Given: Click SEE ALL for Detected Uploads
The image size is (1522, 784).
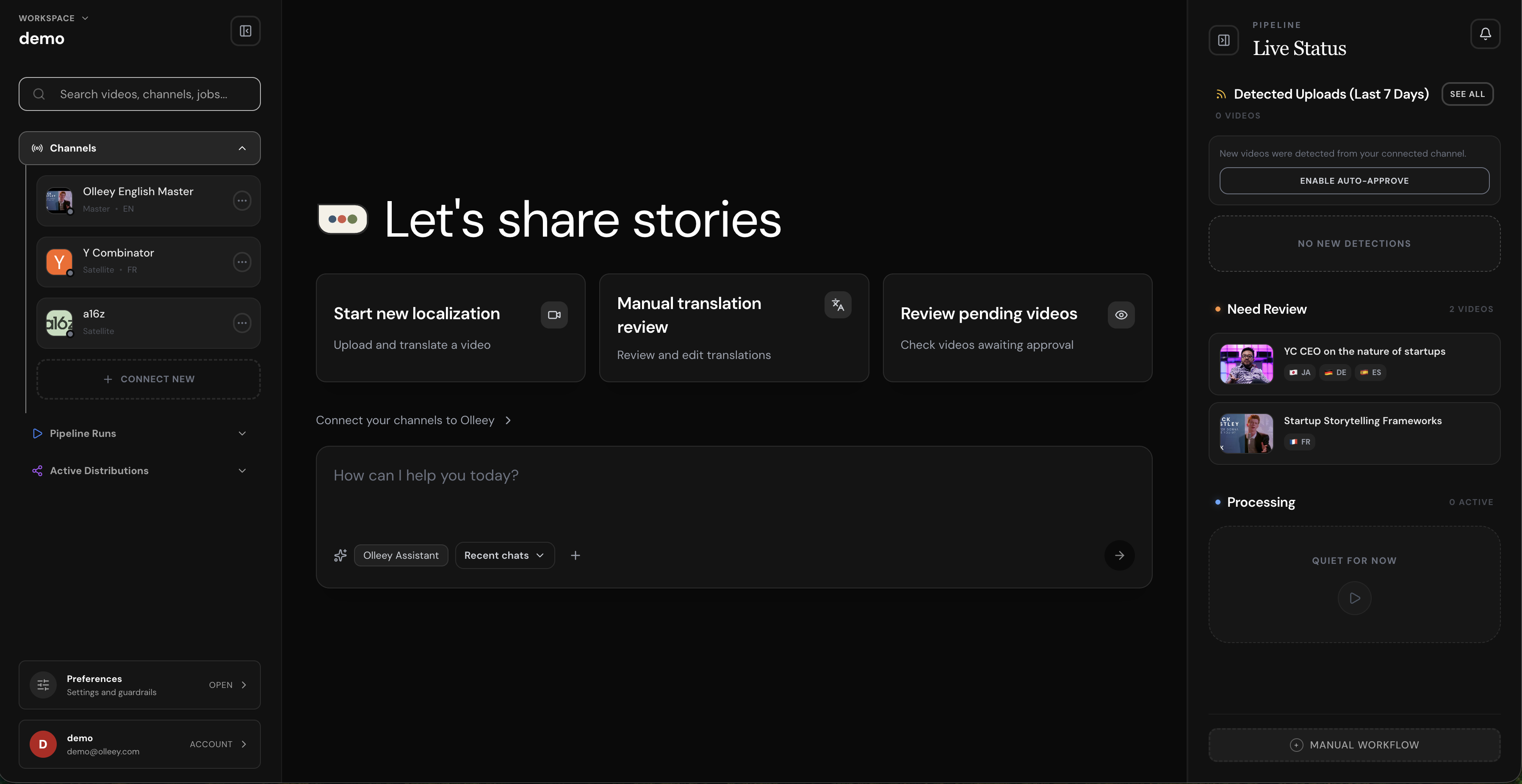Looking at the screenshot, I should pos(1468,94).
